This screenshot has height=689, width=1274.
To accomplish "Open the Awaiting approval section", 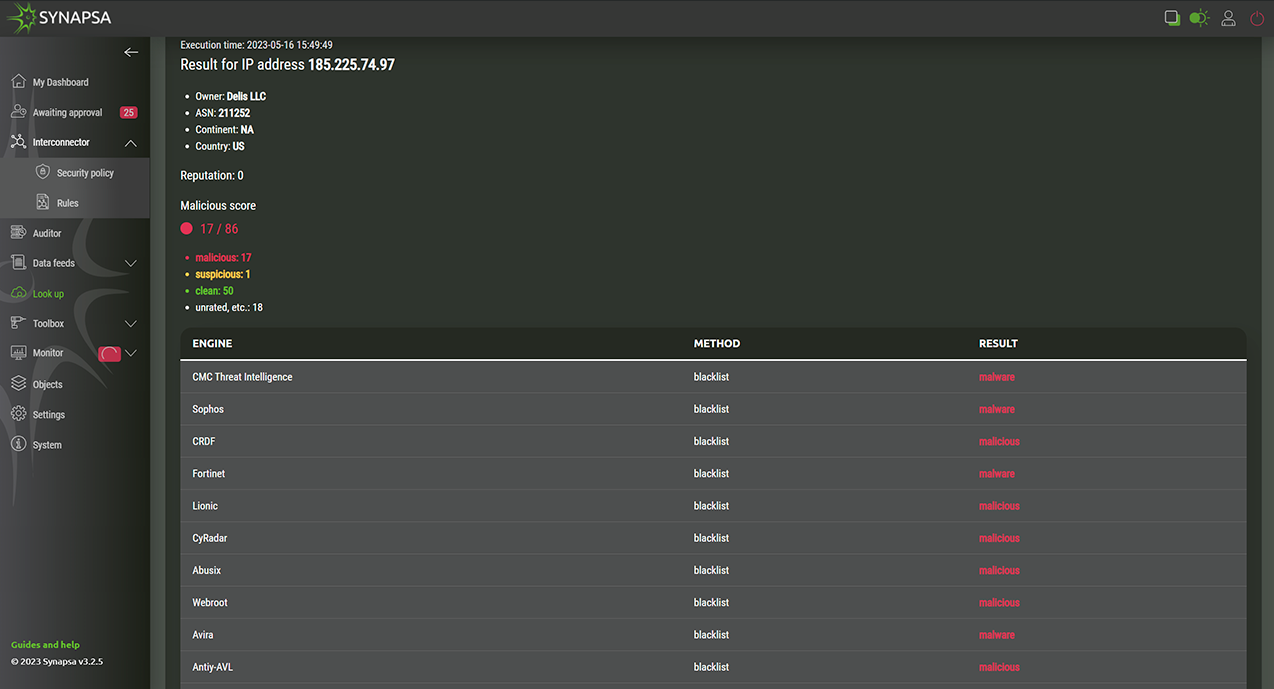I will click(x=67, y=113).
